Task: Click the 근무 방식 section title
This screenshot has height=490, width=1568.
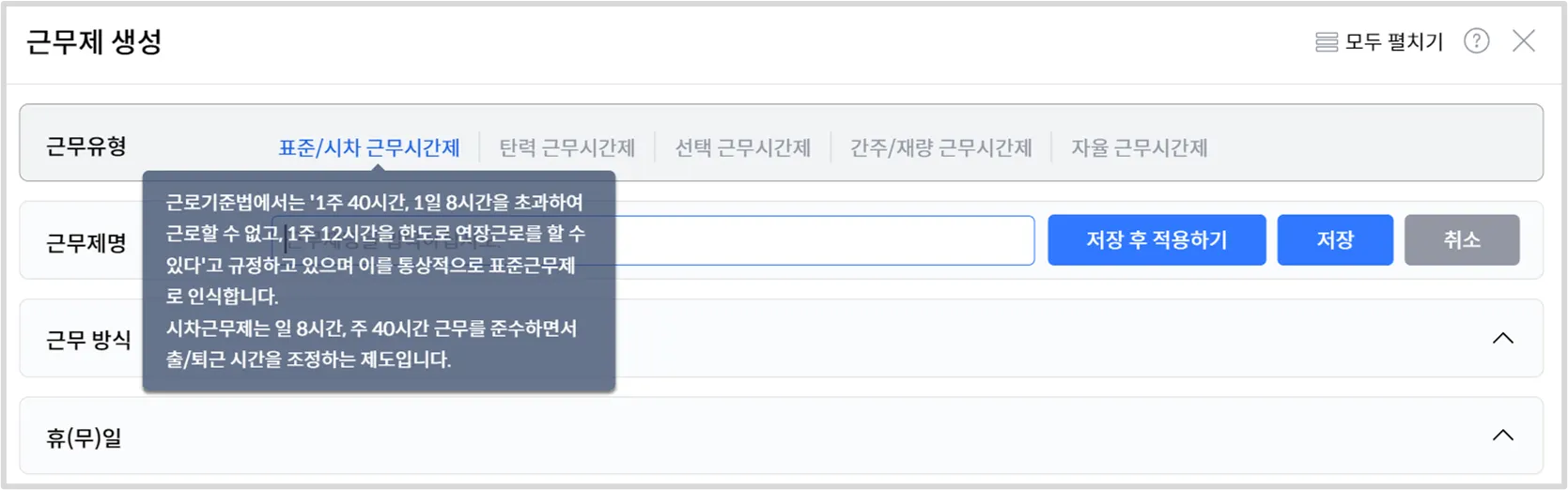Action: [88, 340]
